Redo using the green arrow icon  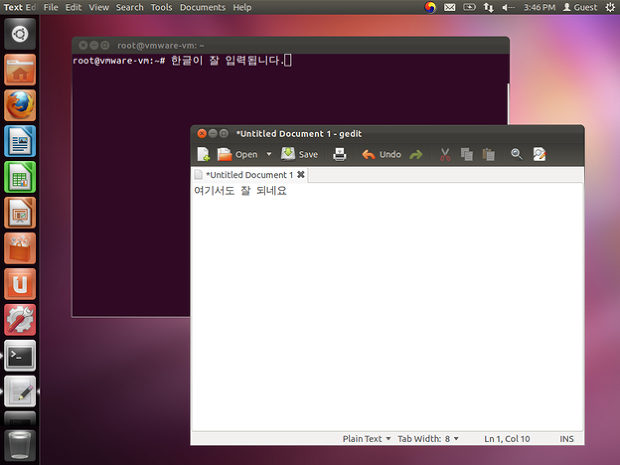coord(416,154)
